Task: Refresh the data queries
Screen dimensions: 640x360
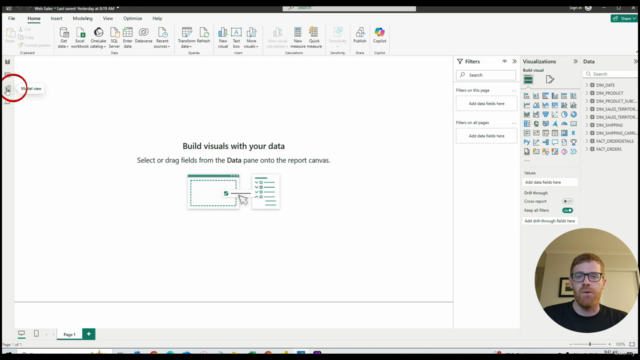Action: pos(203,36)
